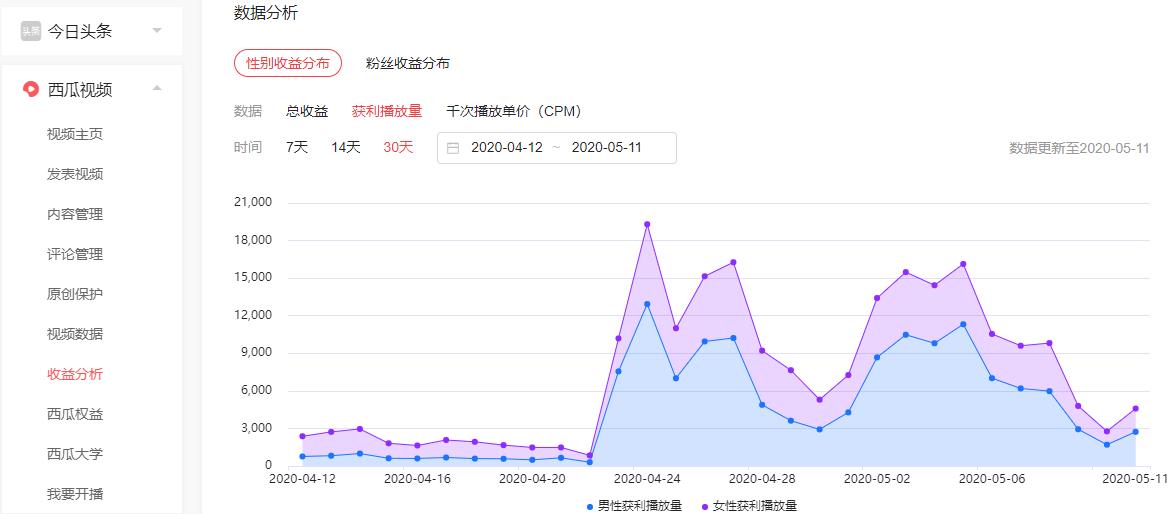Expand the 今日头条 sidebar section arrow

click(x=157, y=31)
